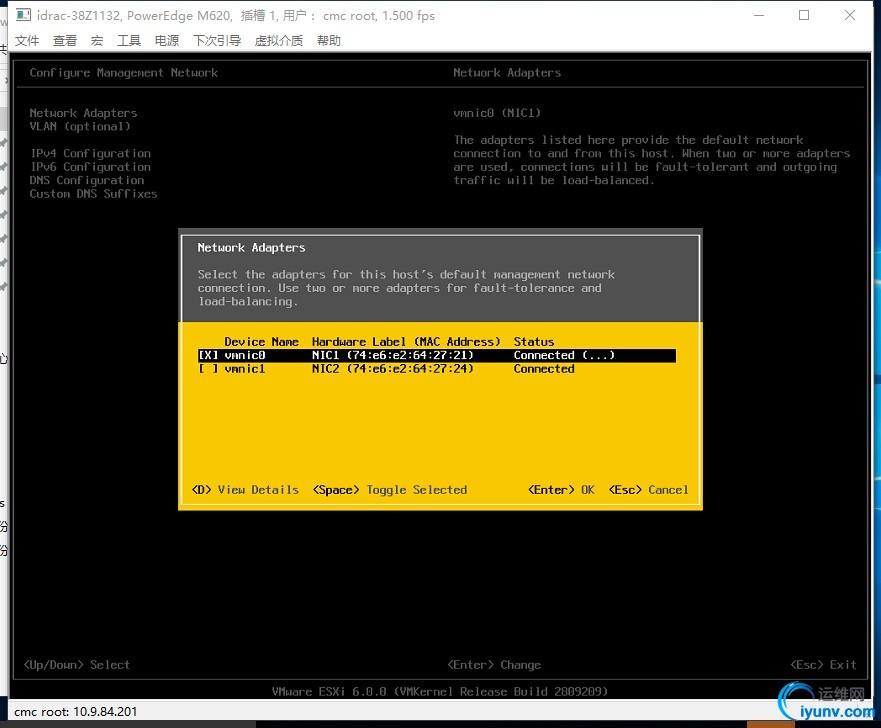This screenshot has width=881, height=728.
Task: Open the 电源 menu
Action: tap(167, 40)
